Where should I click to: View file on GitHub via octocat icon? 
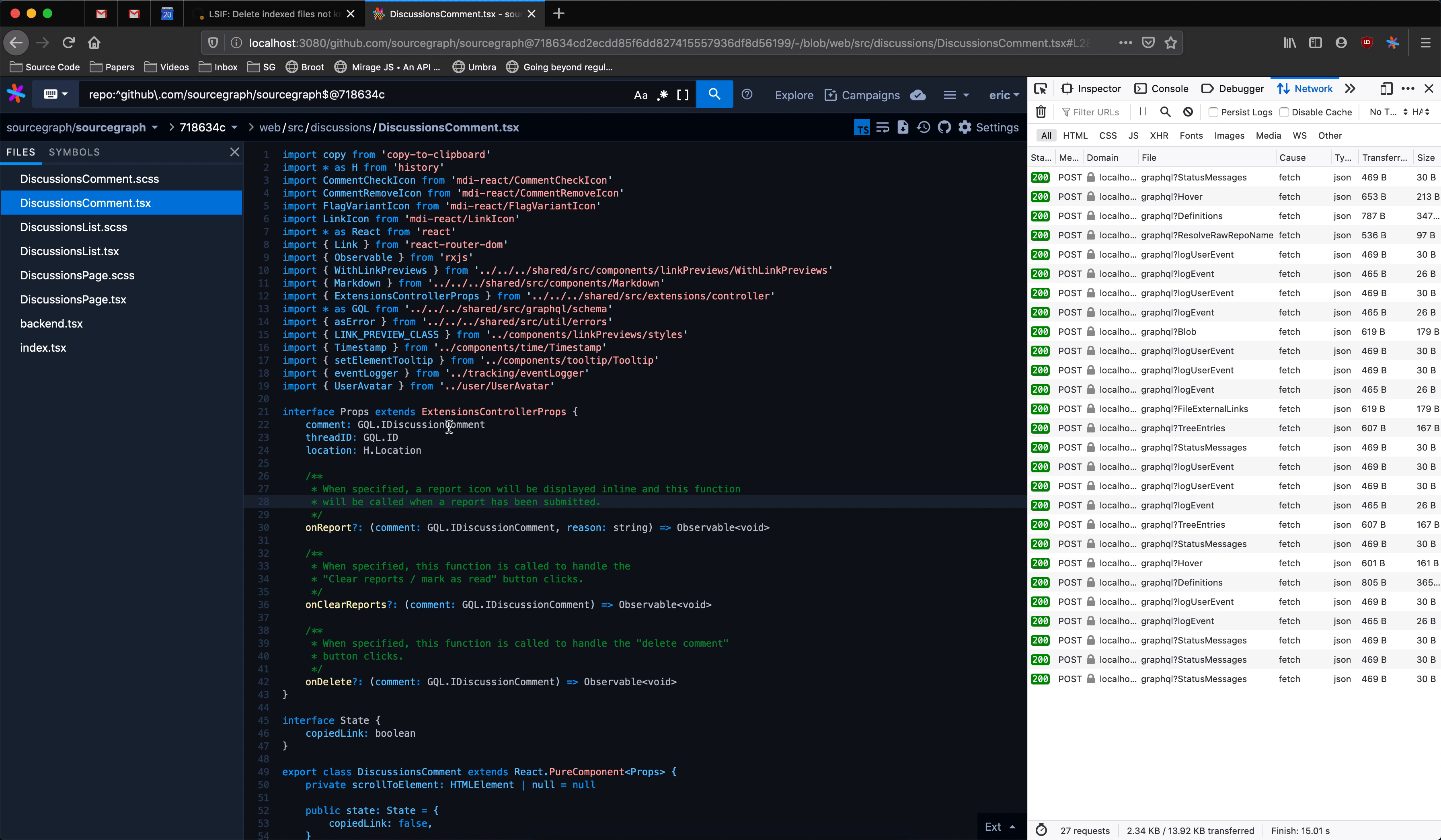[x=944, y=127]
